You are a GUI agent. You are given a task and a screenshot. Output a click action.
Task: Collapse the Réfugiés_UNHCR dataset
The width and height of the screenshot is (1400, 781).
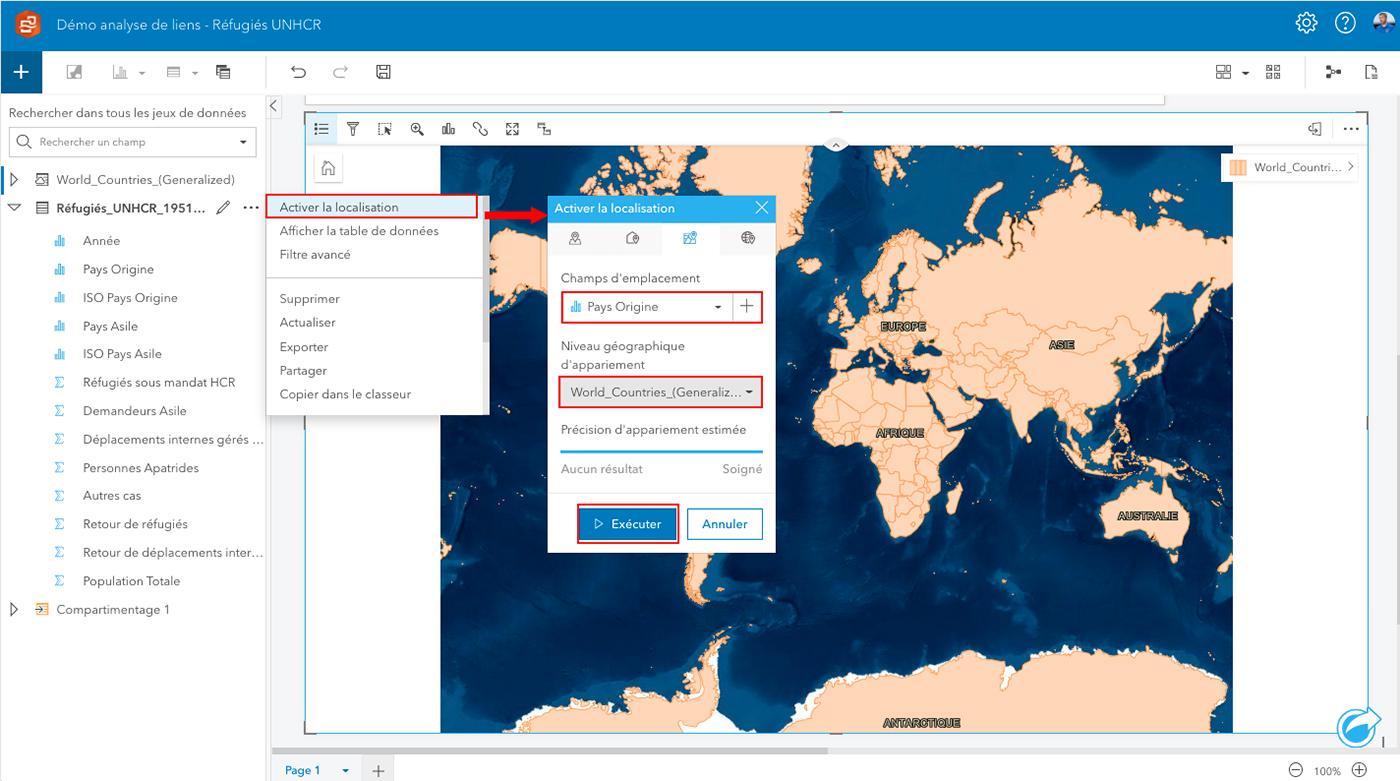tap(14, 208)
